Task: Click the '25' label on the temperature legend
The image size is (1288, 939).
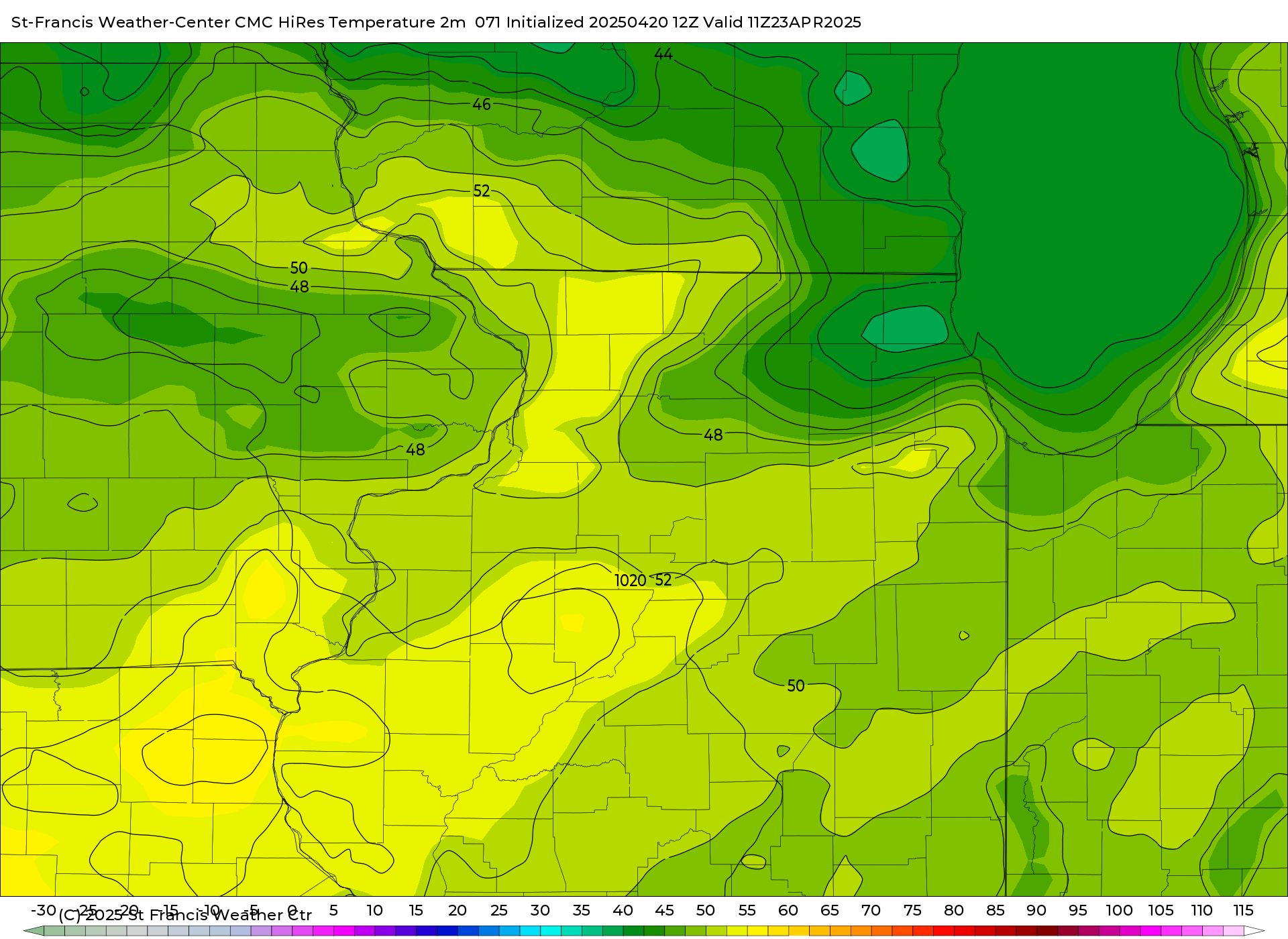Action: coord(499,911)
